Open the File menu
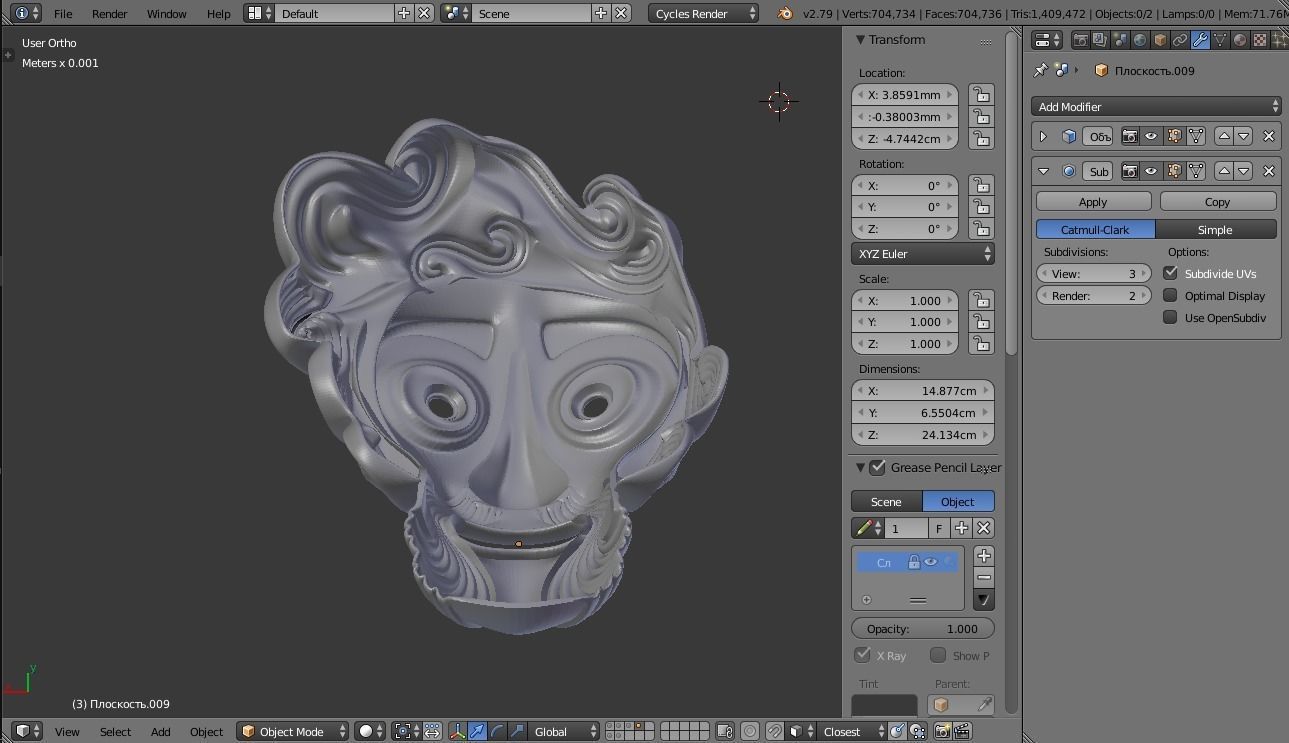1289x743 pixels. click(62, 14)
